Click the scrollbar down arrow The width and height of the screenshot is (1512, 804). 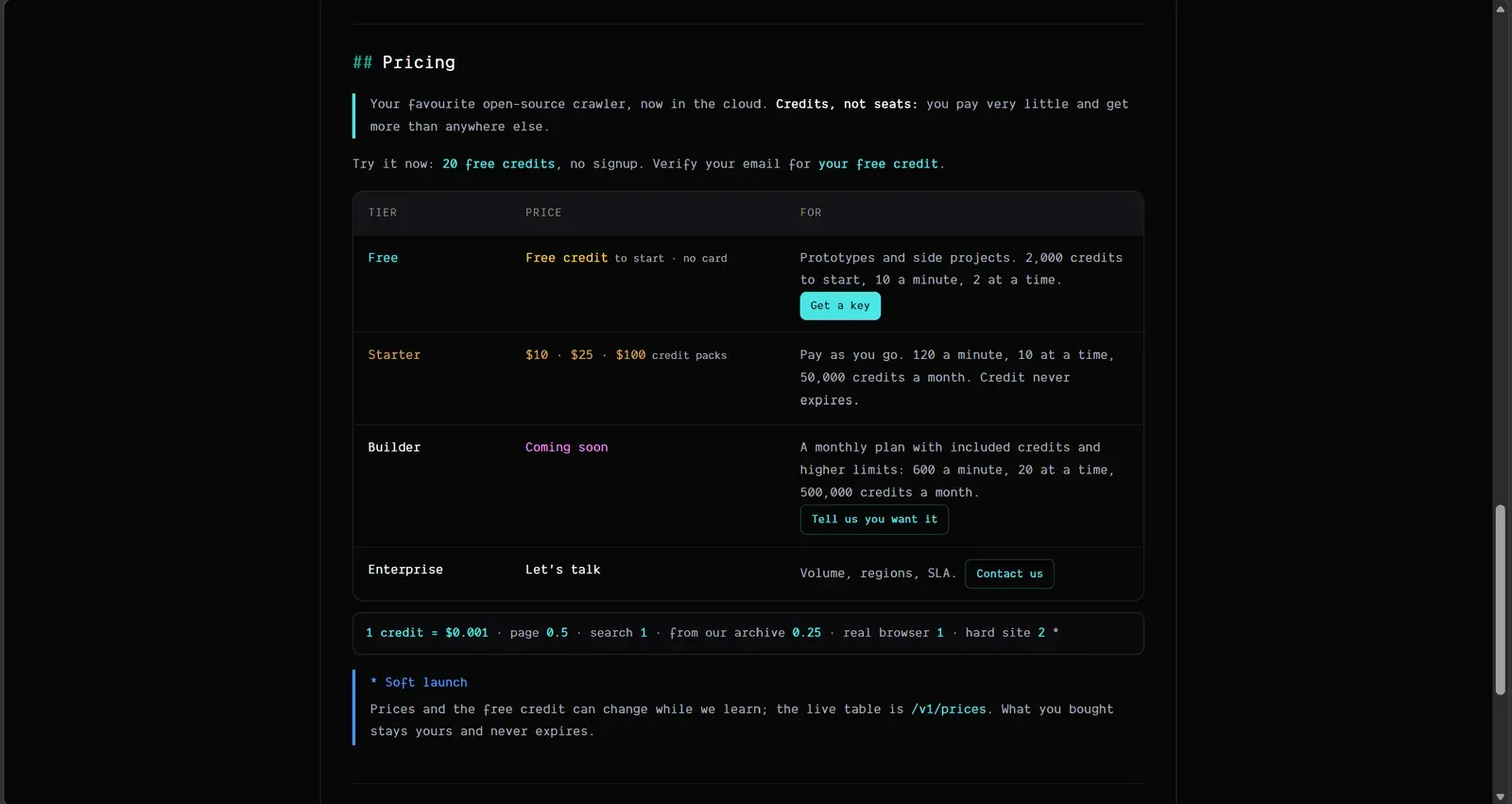[x=1501, y=796]
